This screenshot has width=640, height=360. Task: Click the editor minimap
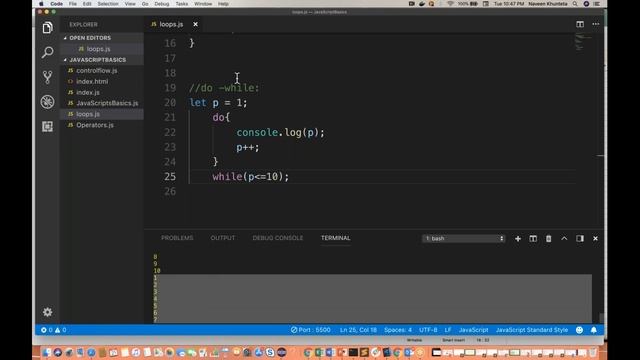tap(584, 42)
